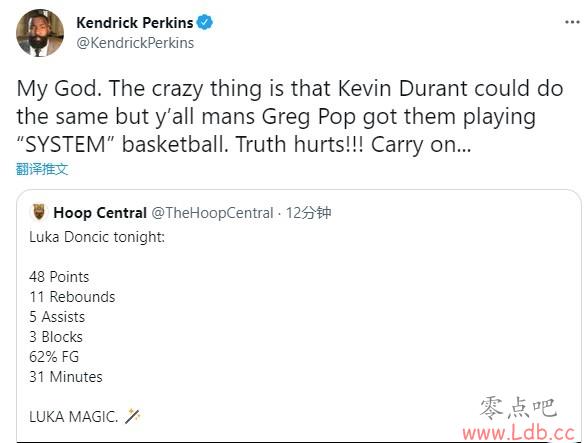Image resolution: width=584 pixels, height=443 pixels.
Task: Click the 62% FG stat line
Action: [54, 357]
